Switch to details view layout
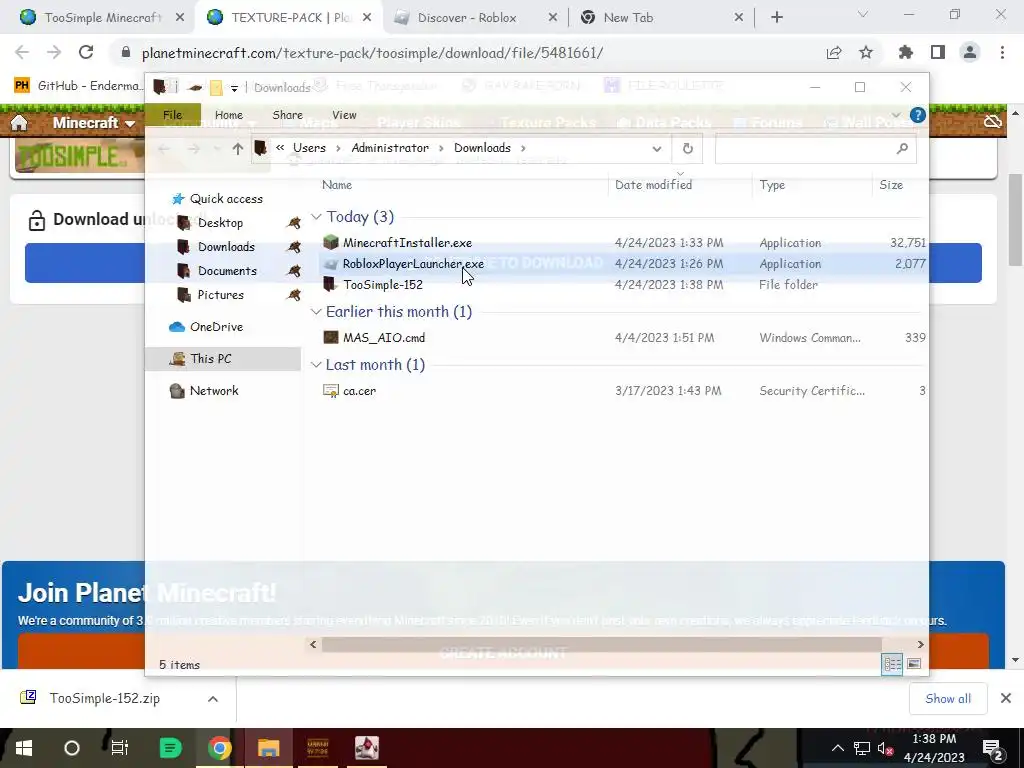The image size is (1024, 768). click(x=892, y=664)
